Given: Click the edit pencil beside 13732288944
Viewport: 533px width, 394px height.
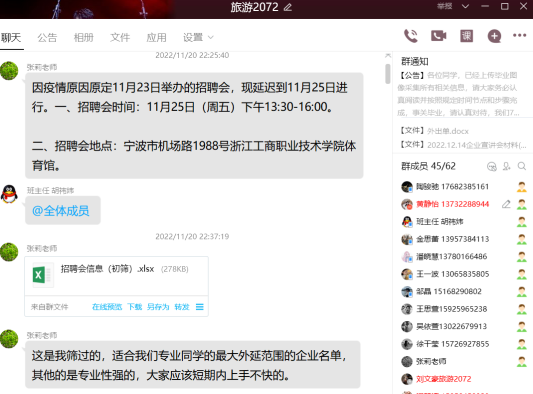Looking at the screenshot, I should pos(506,204).
